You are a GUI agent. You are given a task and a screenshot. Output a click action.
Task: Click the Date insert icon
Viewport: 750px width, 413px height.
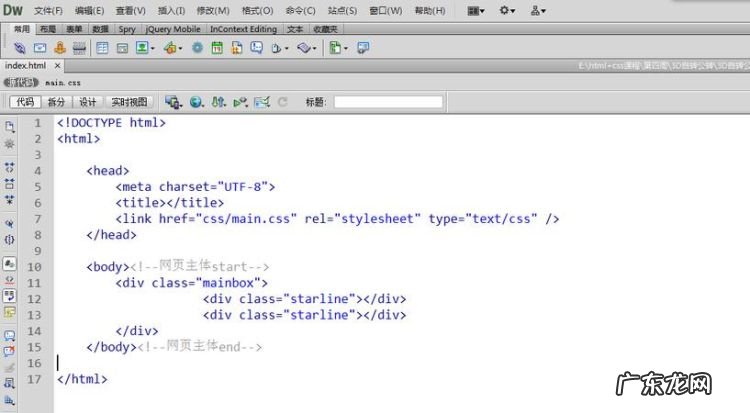215,47
